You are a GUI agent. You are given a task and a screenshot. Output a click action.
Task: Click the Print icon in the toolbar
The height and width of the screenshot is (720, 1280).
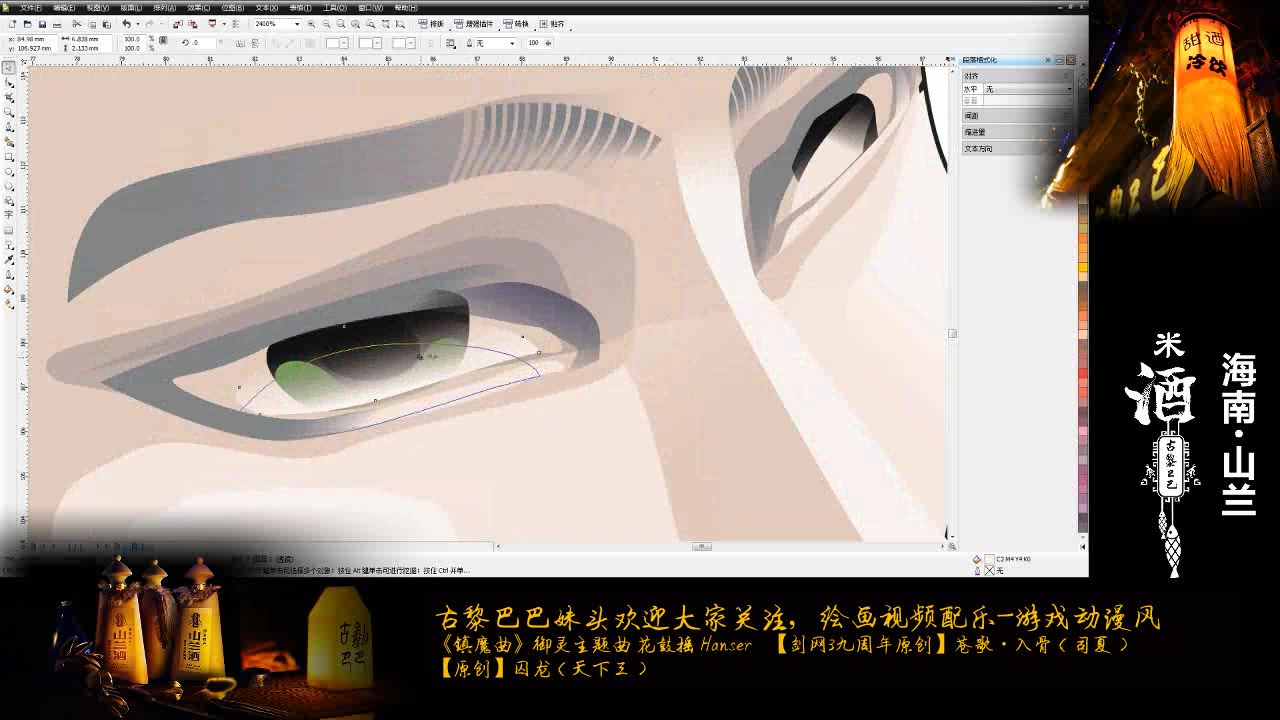pyautogui.click(x=57, y=24)
